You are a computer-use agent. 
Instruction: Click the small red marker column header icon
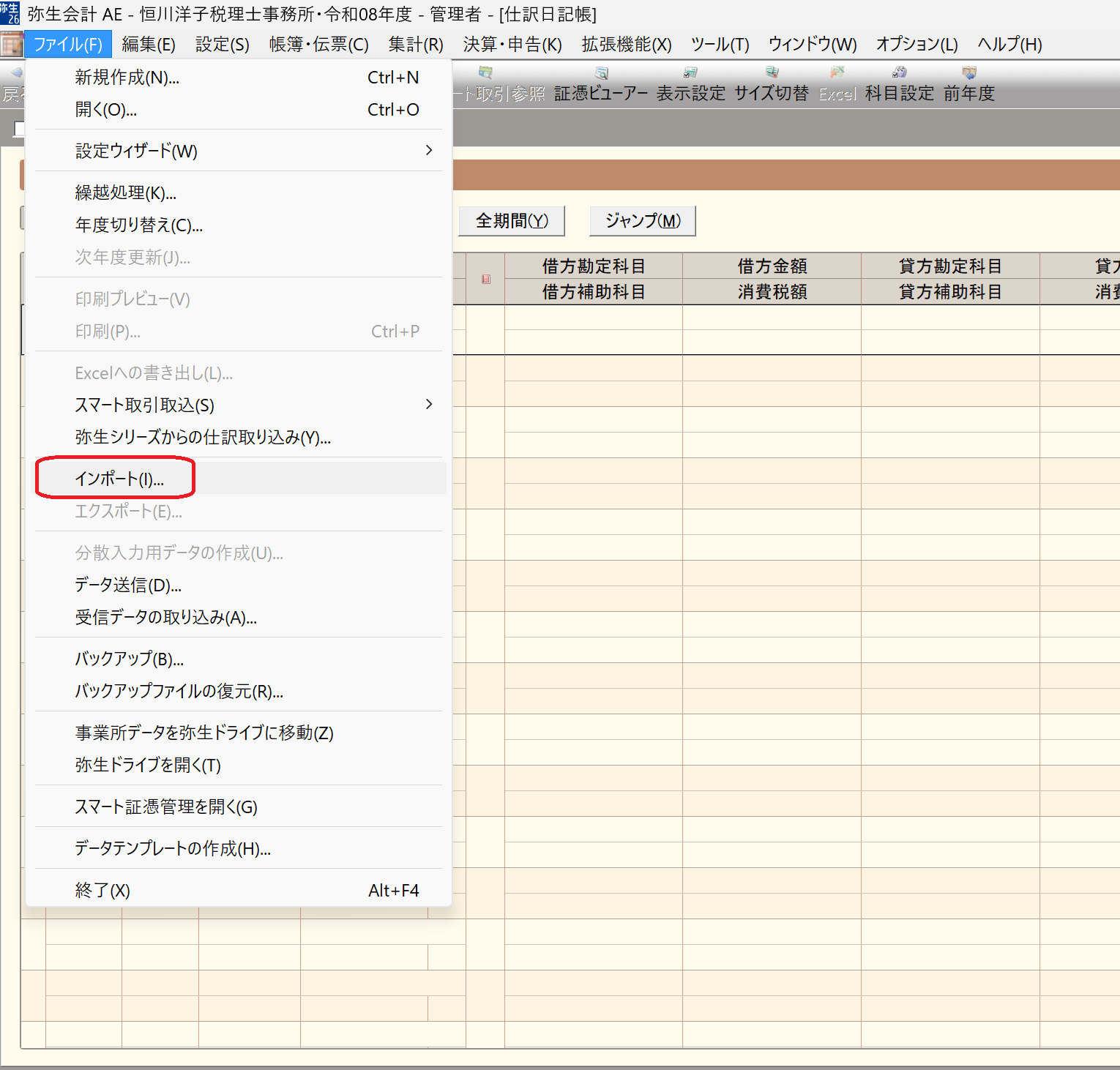(485, 279)
